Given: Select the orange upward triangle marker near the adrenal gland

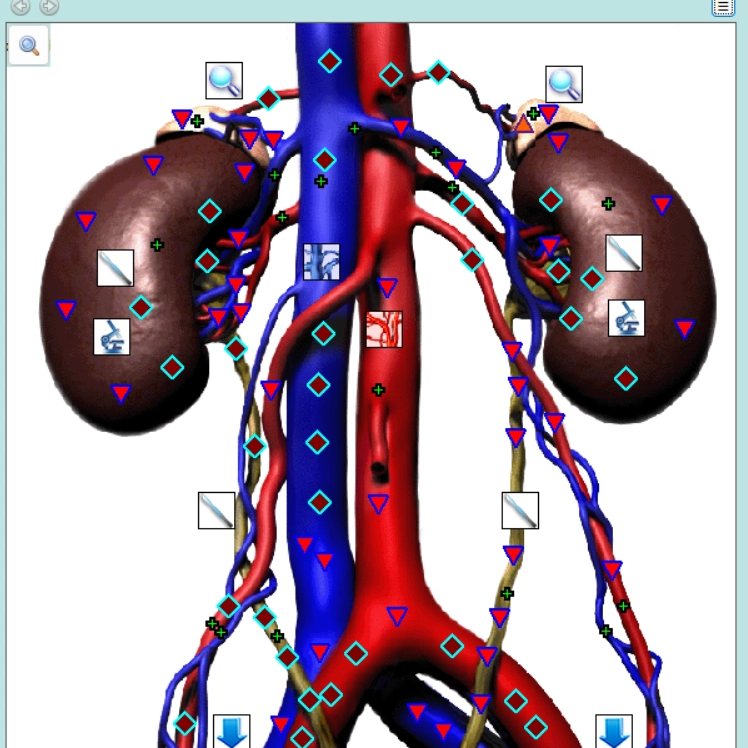Looking at the screenshot, I should tap(524, 125).
